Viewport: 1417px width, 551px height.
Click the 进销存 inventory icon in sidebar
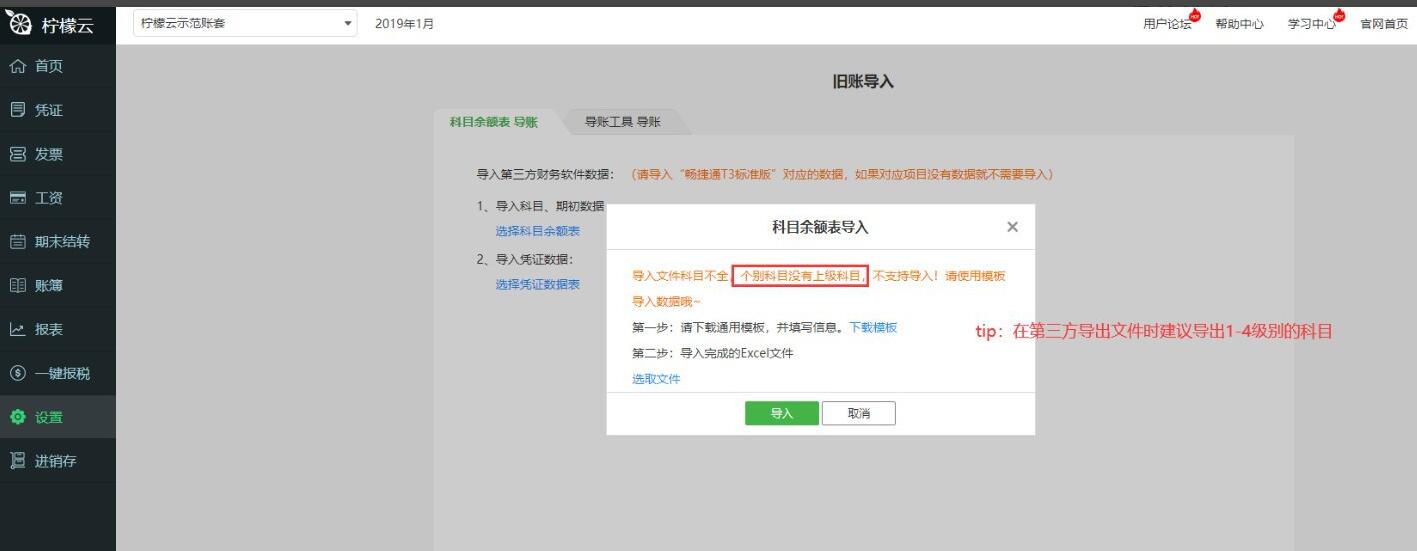(x=17, y=461)
